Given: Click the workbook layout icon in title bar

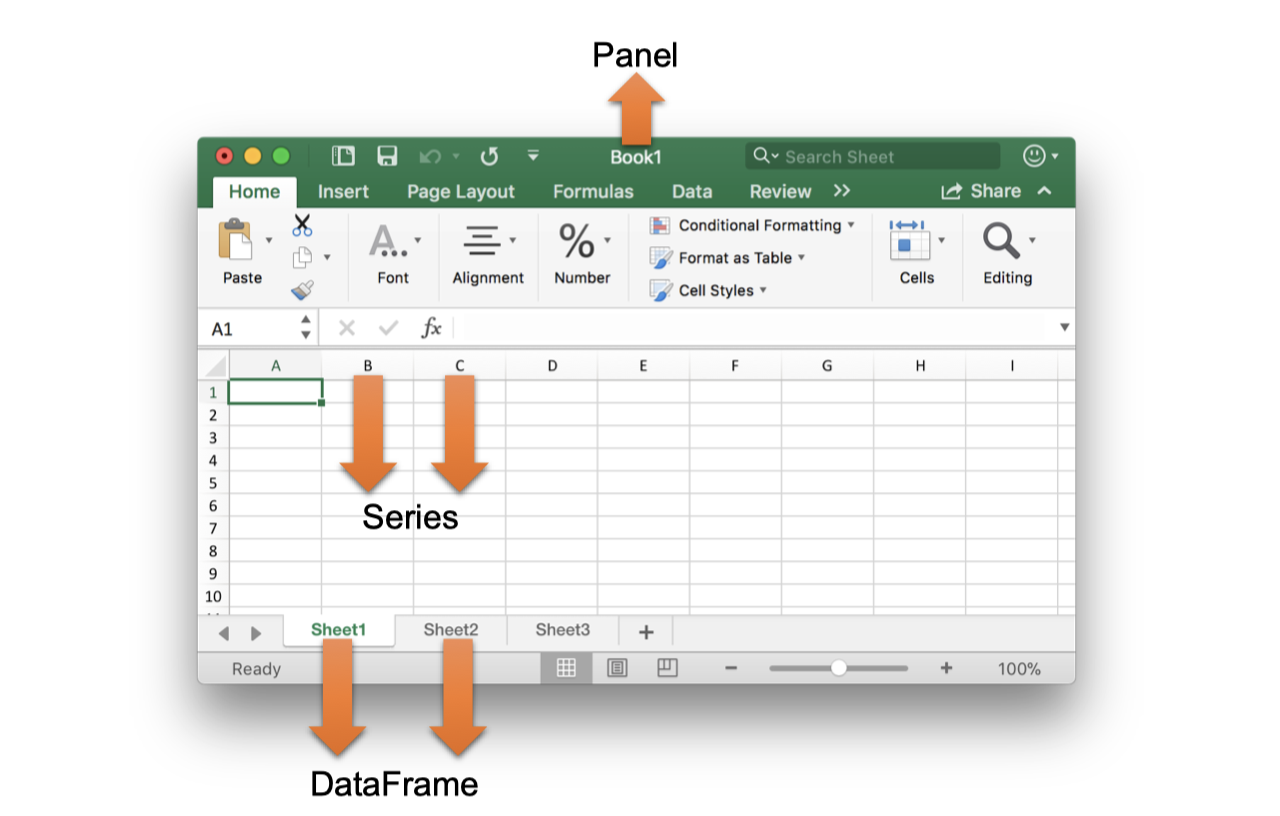Looking at the screenshot, I should [x=343, y=156].
